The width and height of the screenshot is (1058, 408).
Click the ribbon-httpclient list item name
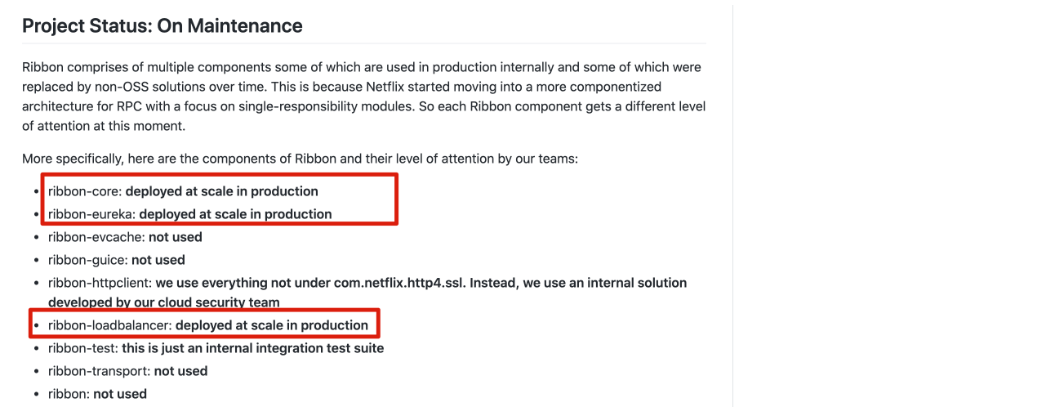[x=99, y=283]
